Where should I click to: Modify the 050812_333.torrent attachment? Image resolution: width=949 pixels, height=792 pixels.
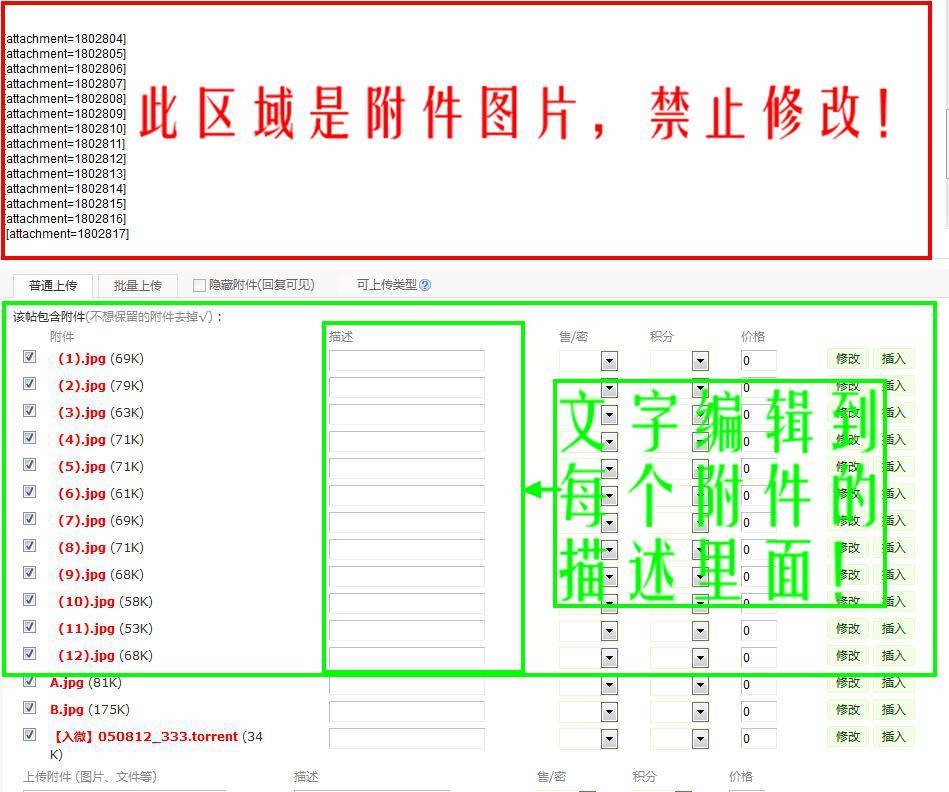coord(848,736)
